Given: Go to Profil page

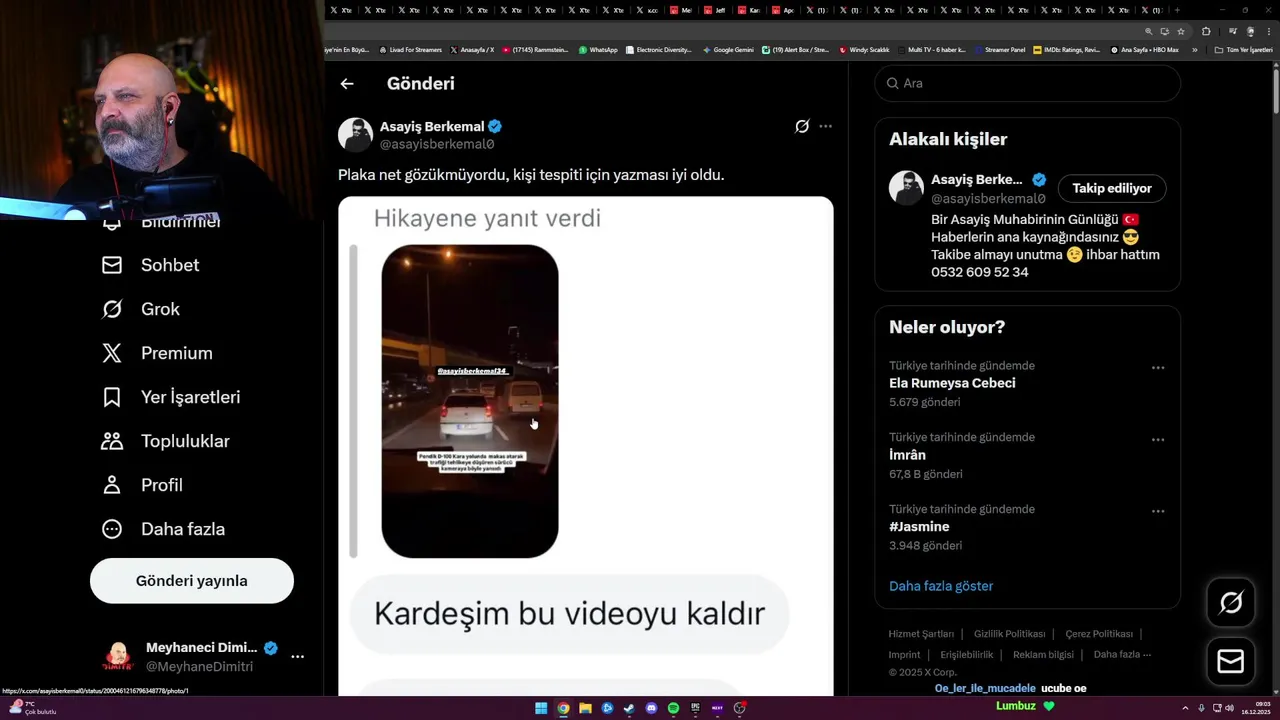Looking at the screenshot, I should click(x=142, y=485).
